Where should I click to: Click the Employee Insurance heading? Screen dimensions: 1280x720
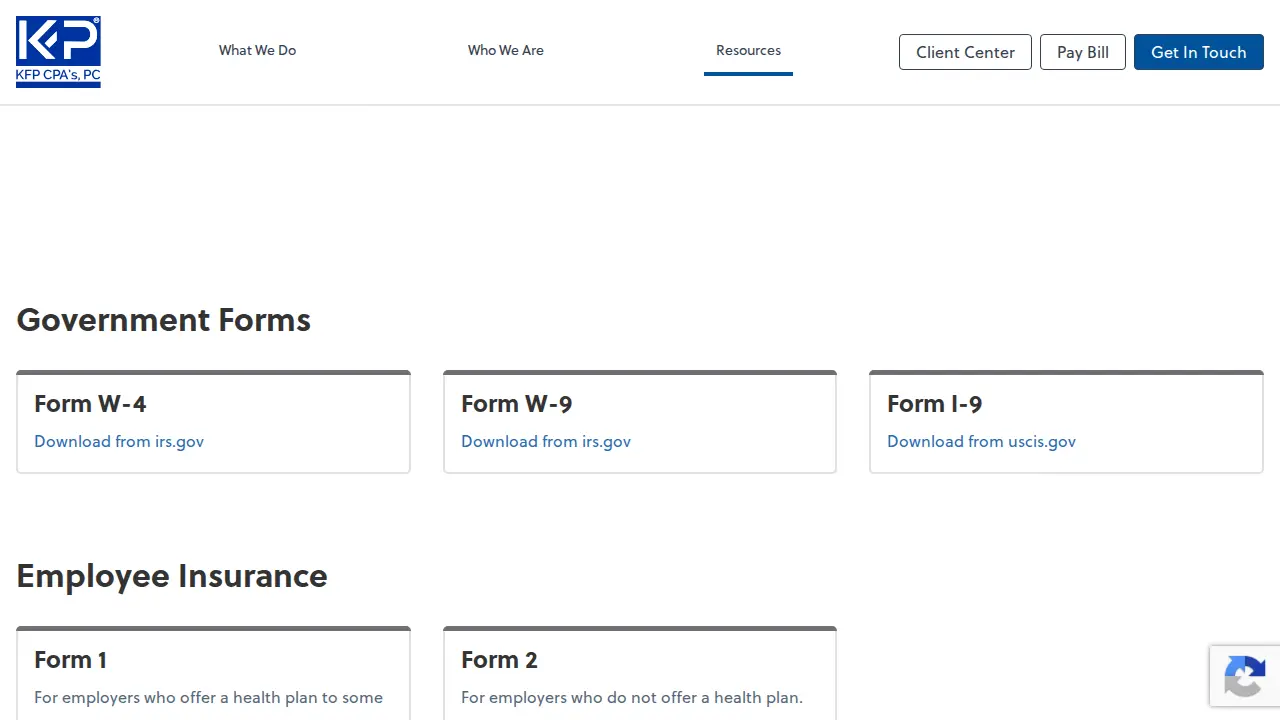point(172,576)
